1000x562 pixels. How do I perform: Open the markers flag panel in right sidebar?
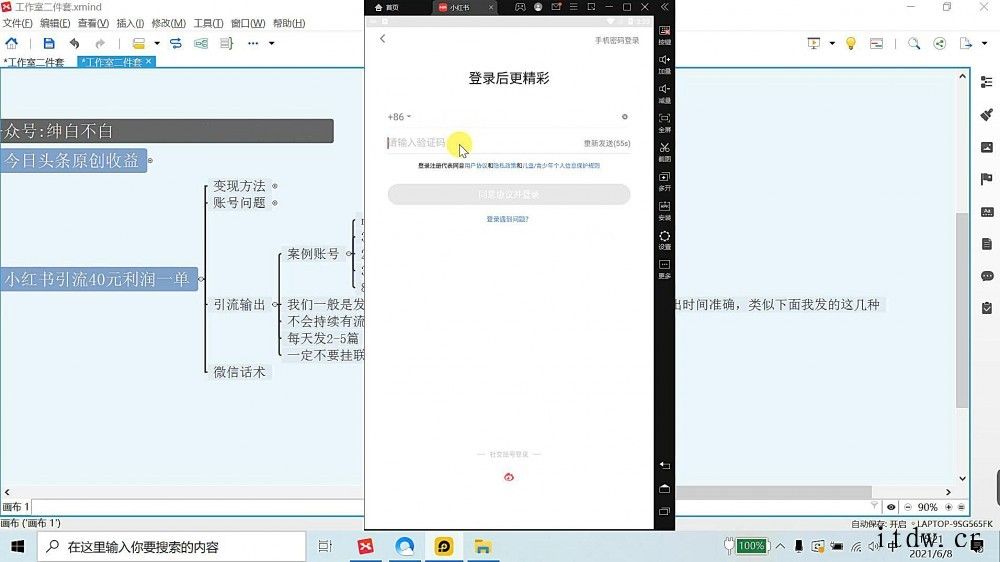tap(987, 179)
